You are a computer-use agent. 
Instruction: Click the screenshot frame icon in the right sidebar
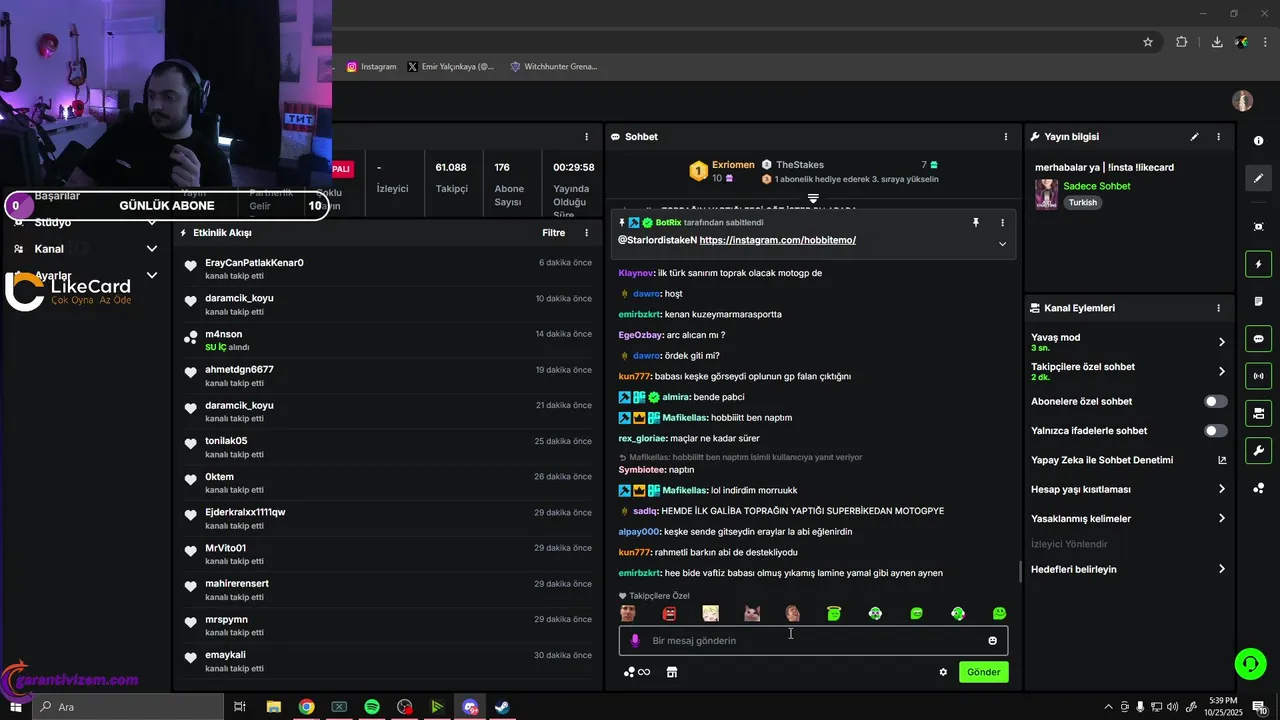click(1259, 227)
